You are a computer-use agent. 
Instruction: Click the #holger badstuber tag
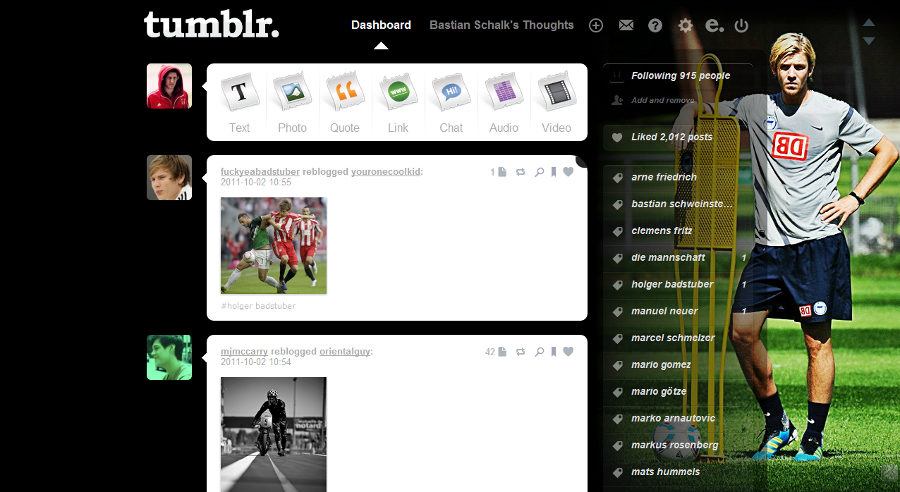pos(258,306)
